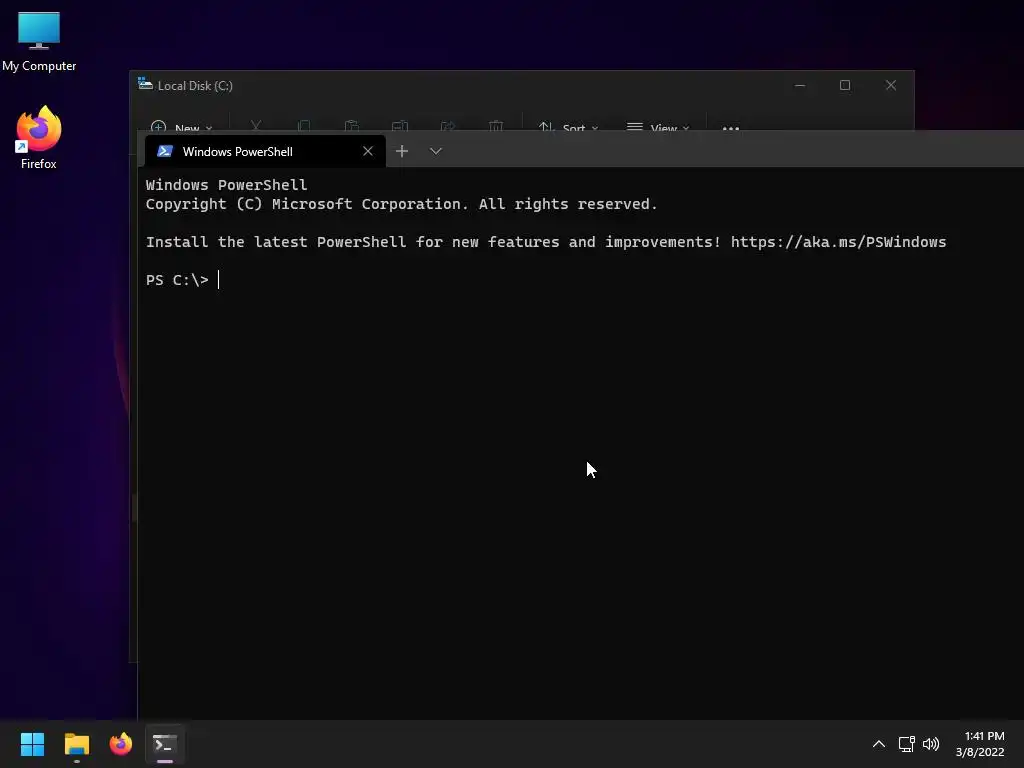Click the Windows Terminal taskbar icon
The width and height of the screenshot is (1024, 768).
pos(165,744)
